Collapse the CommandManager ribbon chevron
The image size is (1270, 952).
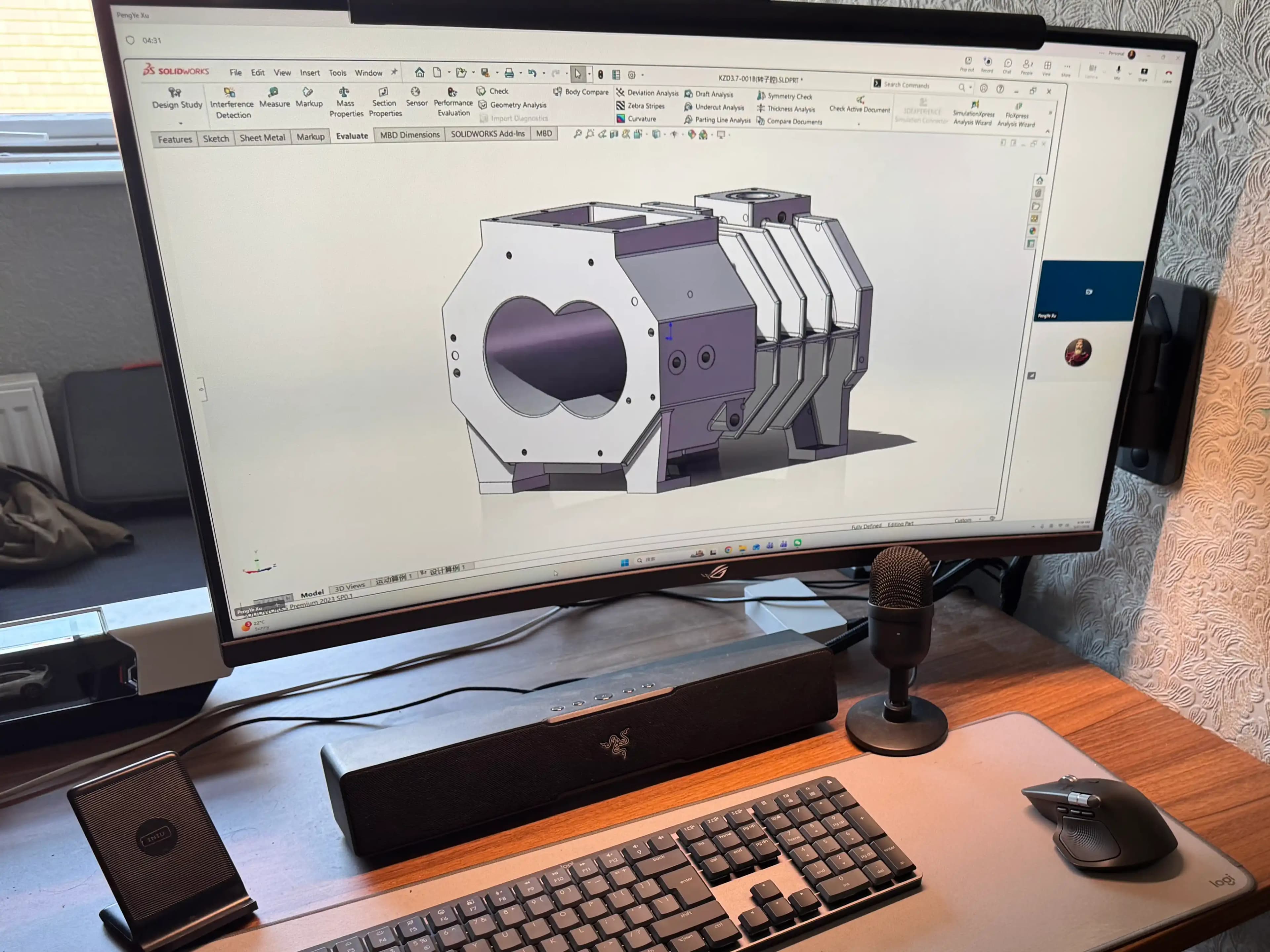tap(1047, 132)
